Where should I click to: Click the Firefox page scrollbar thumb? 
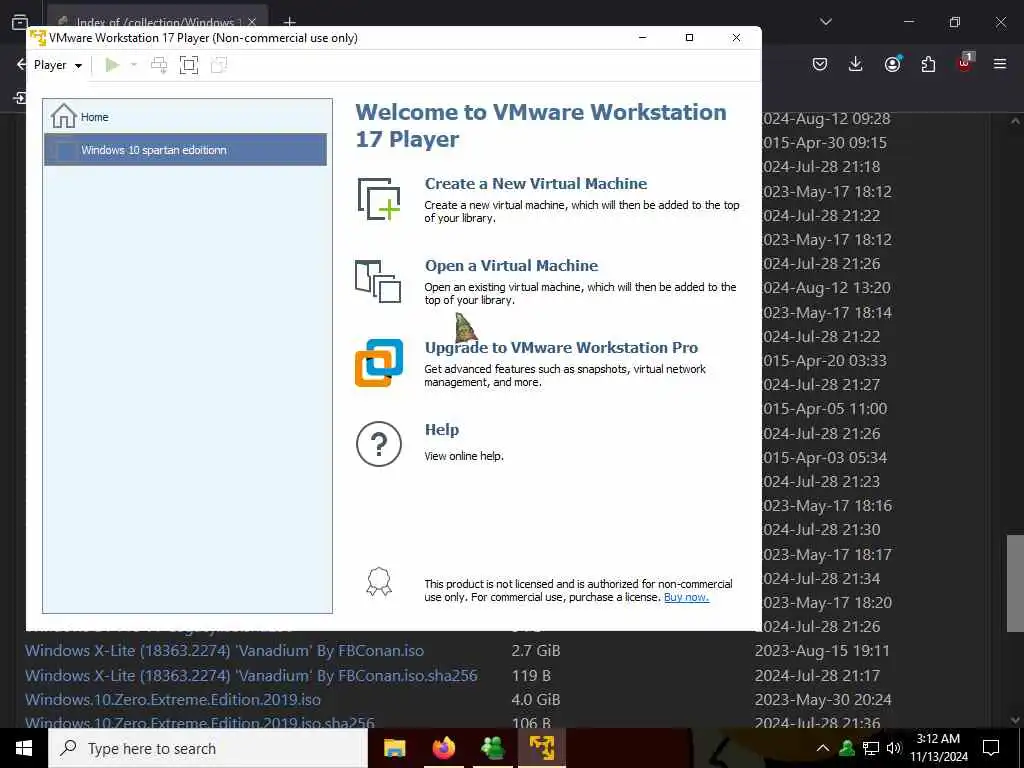pyautogui.click(x=1015, y=583)
